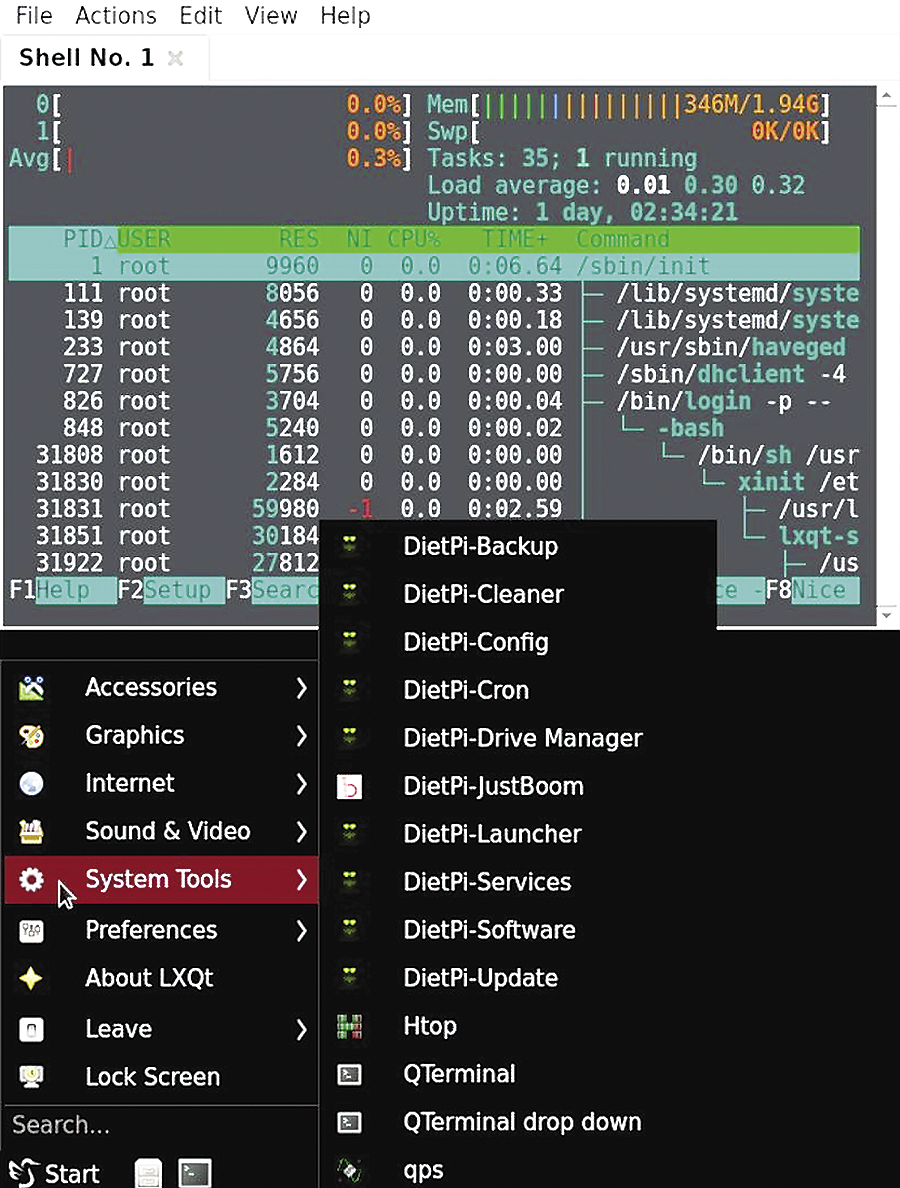Click the Htop icon in submenu
This screenshot has height=1188, width=900.
pos(349,1026)
